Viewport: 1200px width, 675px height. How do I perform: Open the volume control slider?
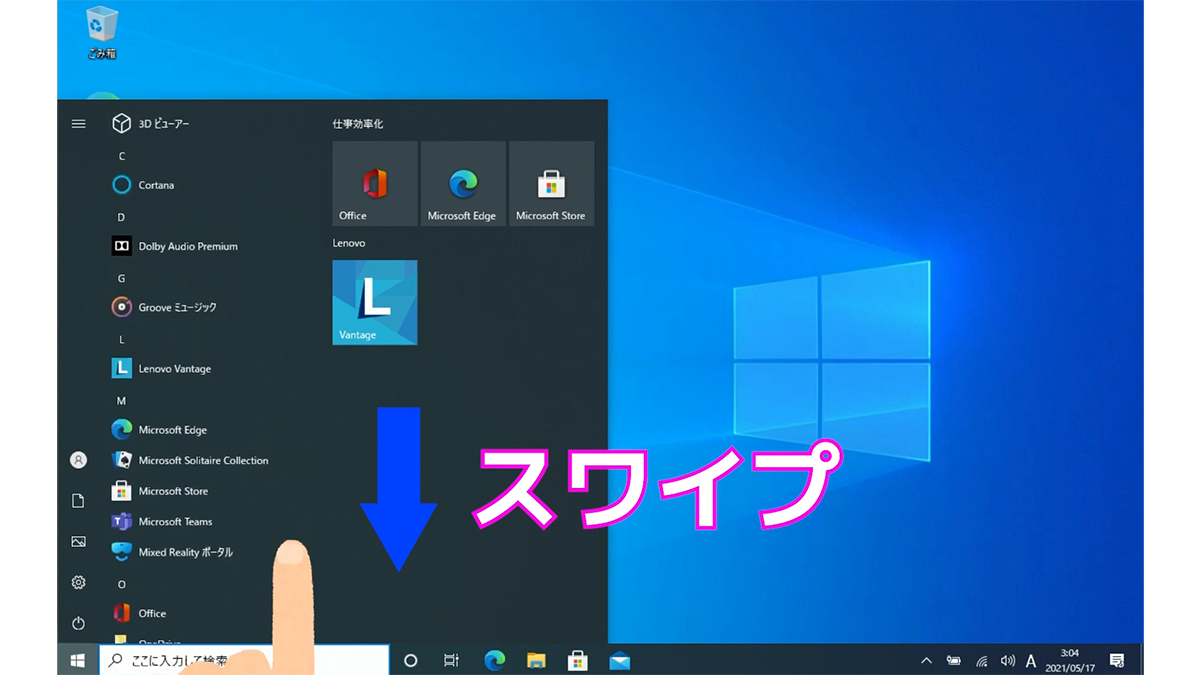[x=1007, y=660]
